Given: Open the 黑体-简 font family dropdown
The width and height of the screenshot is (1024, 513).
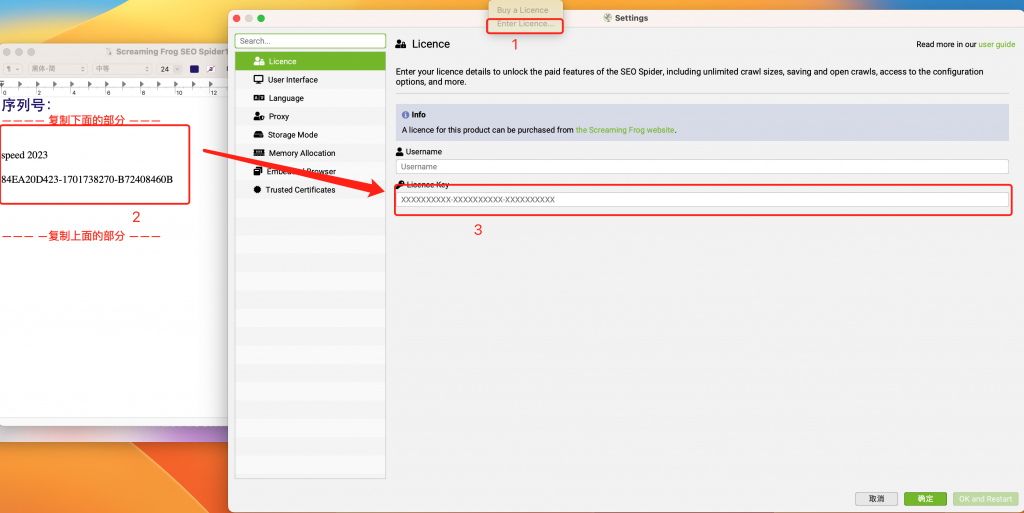Looking at the screenshot, I should tap(57, 69).
